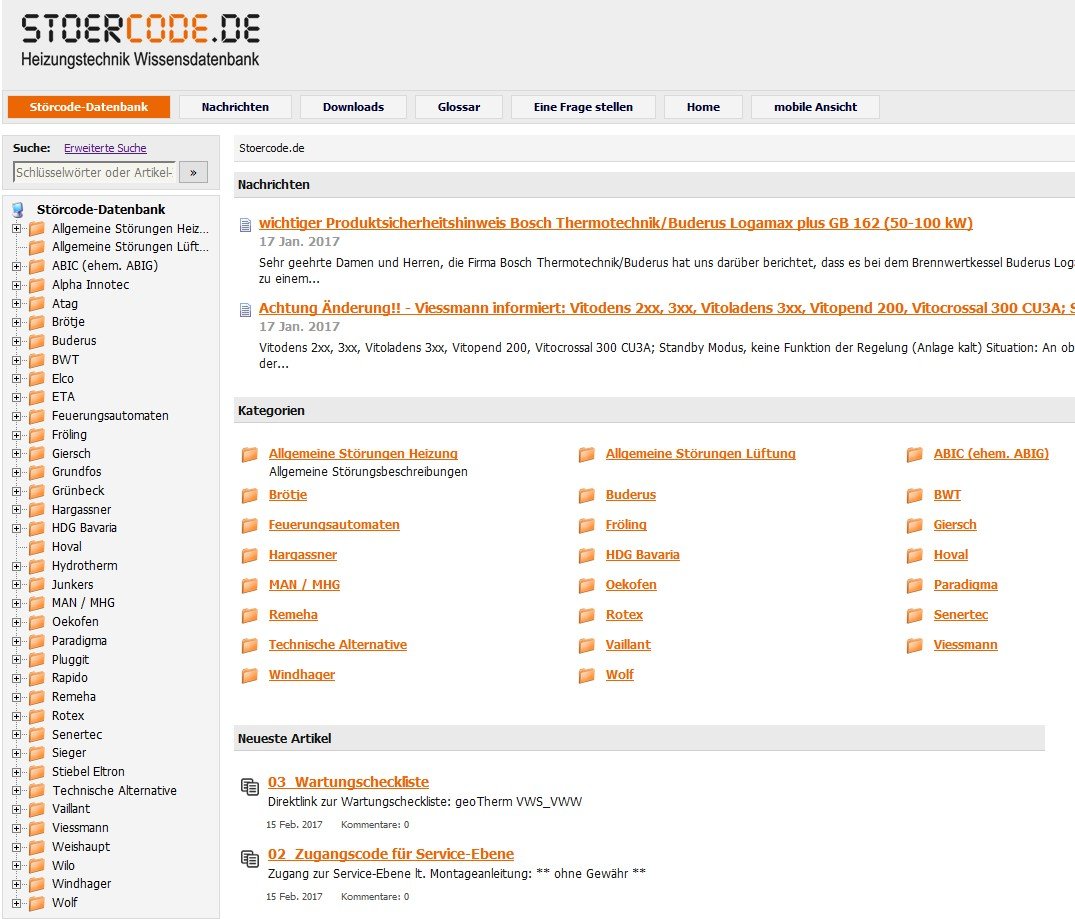Expand the Allgemeine Störungen Heiz... tree node
1075x919 pixels.
pos(16,228)
